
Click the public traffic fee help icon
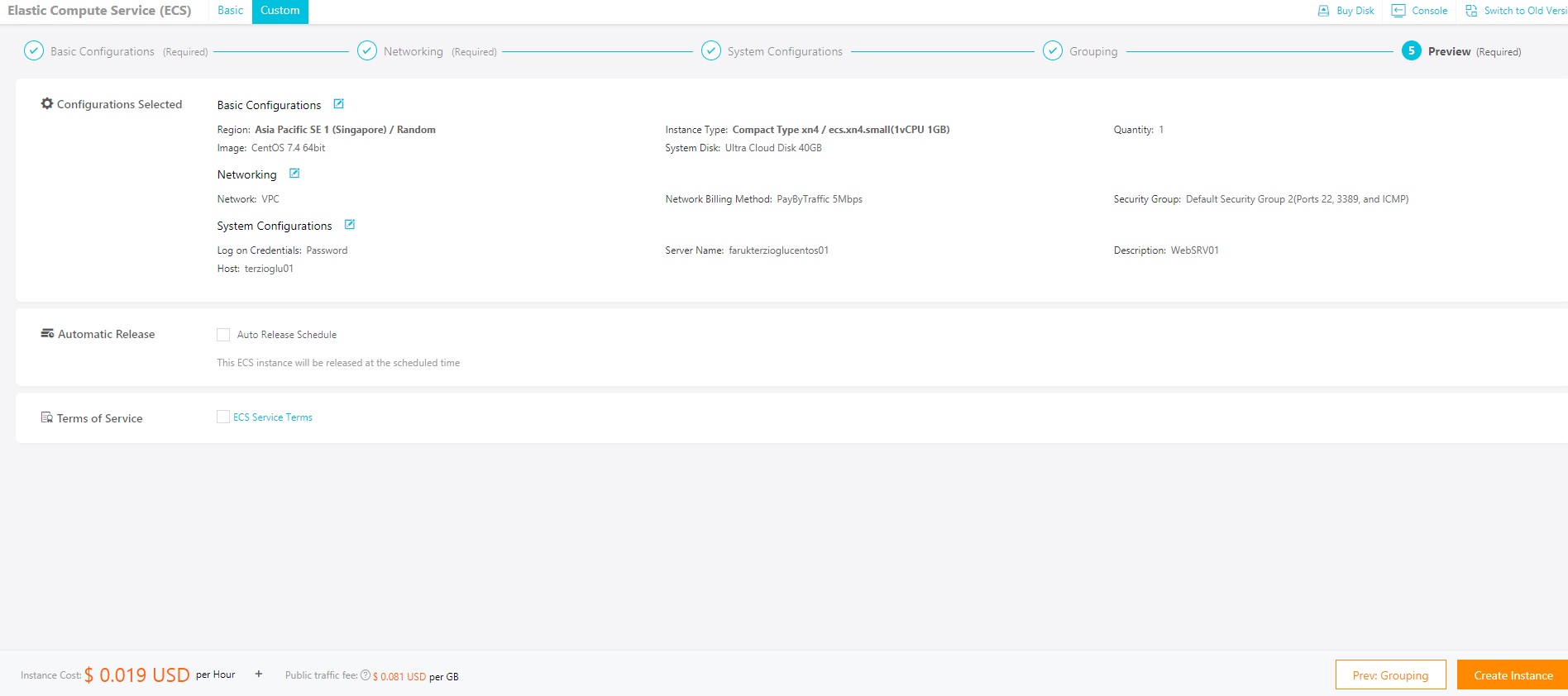coord(366,675)
